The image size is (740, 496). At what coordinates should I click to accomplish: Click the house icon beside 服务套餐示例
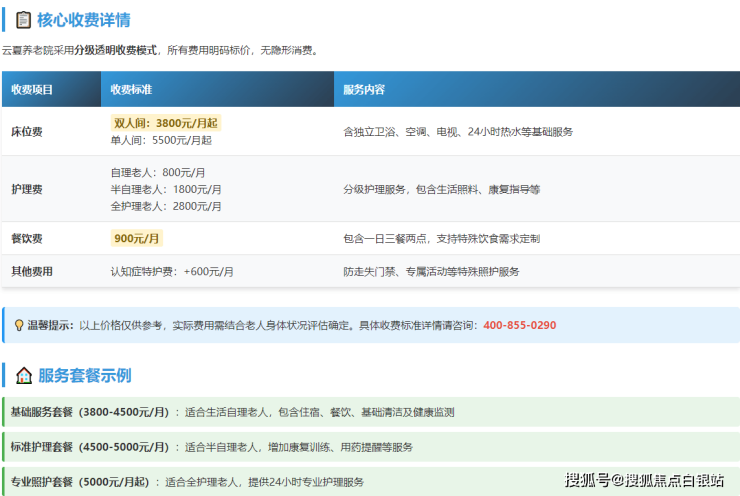pyautogui.click(x=24, y=376)
